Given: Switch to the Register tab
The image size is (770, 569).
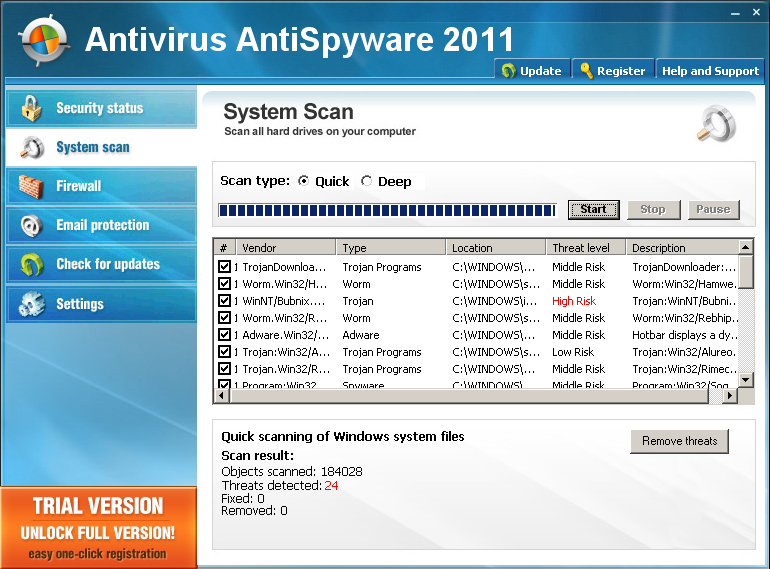Looking at the screenshot, I should pos(613,71).
